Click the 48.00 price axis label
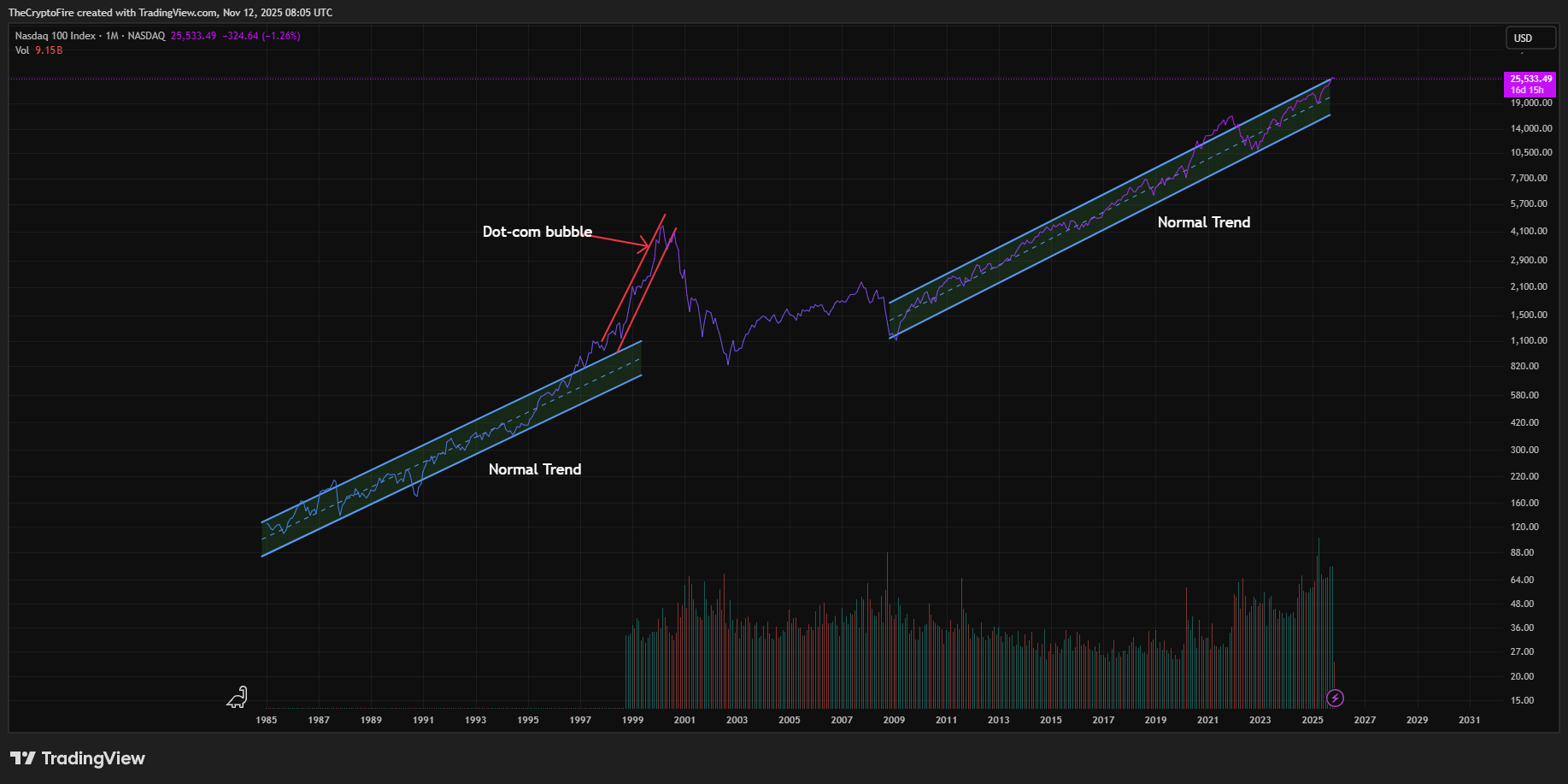Viewport: 1568px width, 784px height. [x=1522, y=604]
